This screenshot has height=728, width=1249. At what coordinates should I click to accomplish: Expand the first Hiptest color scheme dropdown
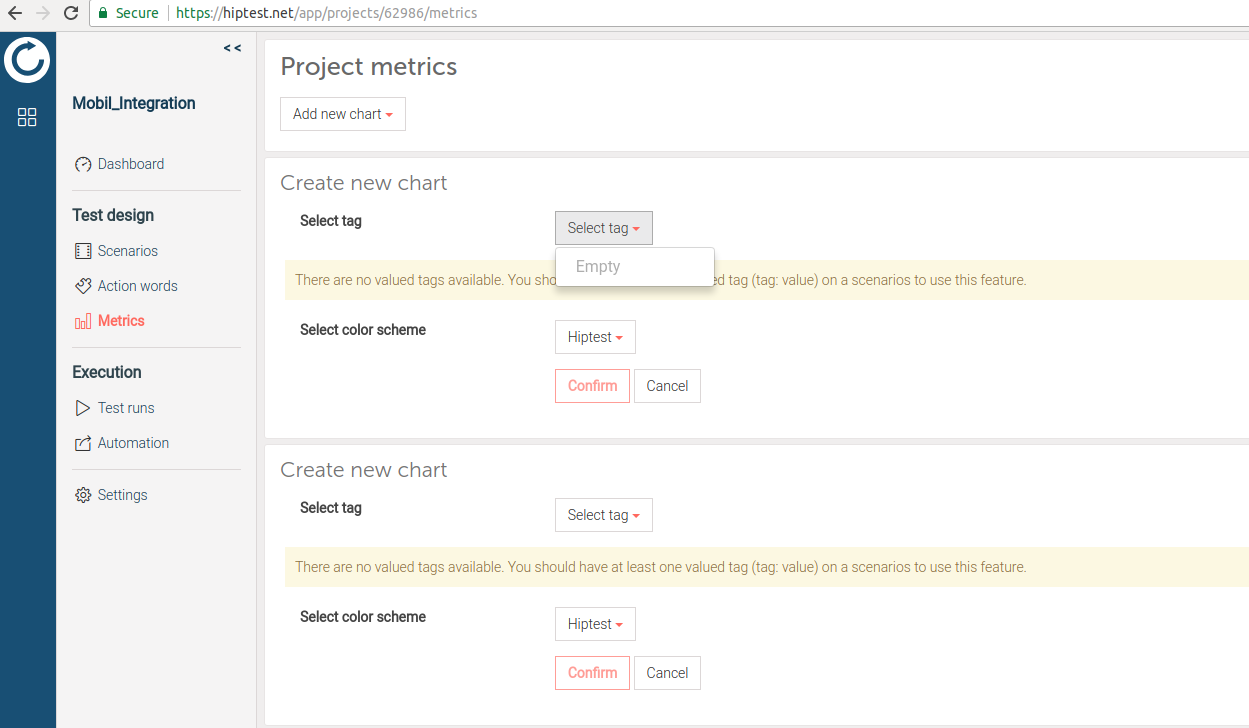pyautogui.click(x=595, y=337)
